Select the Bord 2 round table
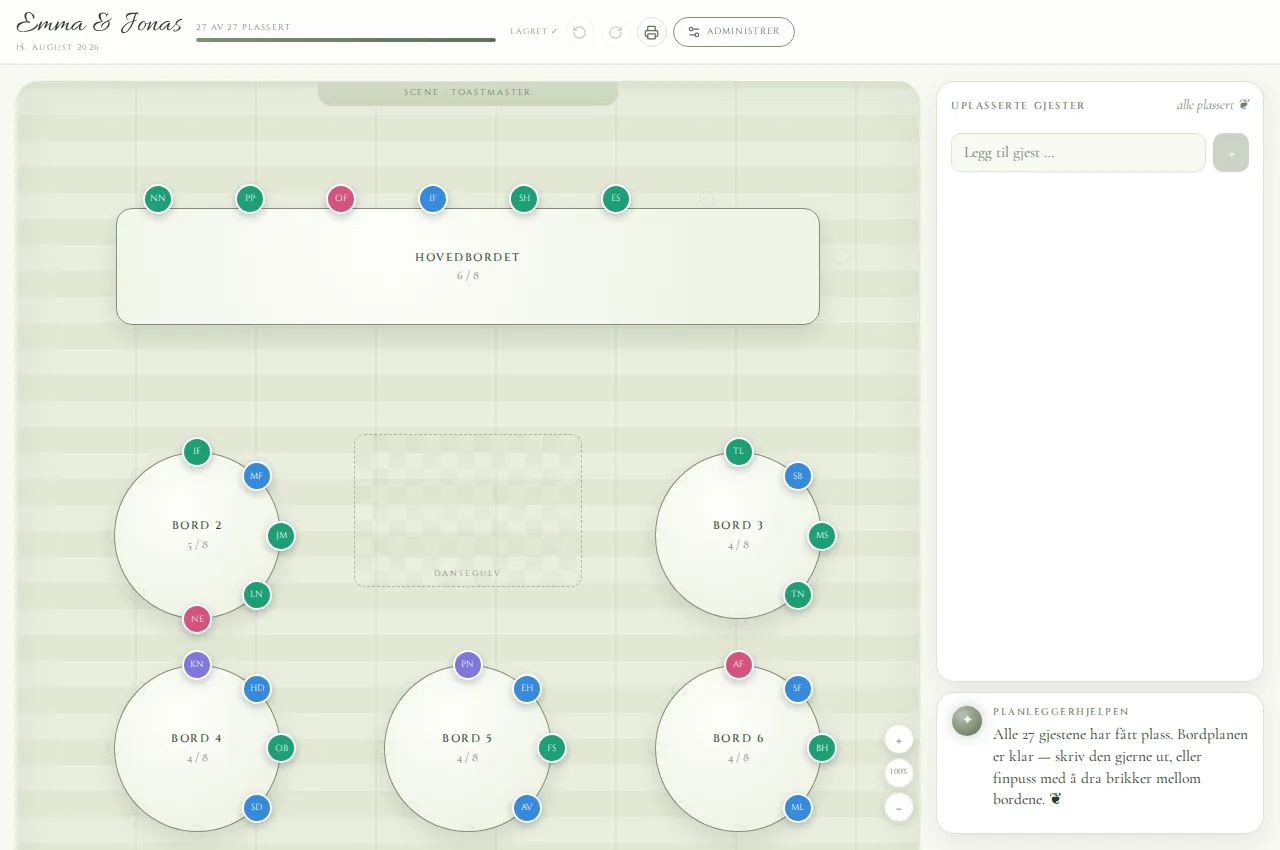1280x850 pixels. coord(197,536)
